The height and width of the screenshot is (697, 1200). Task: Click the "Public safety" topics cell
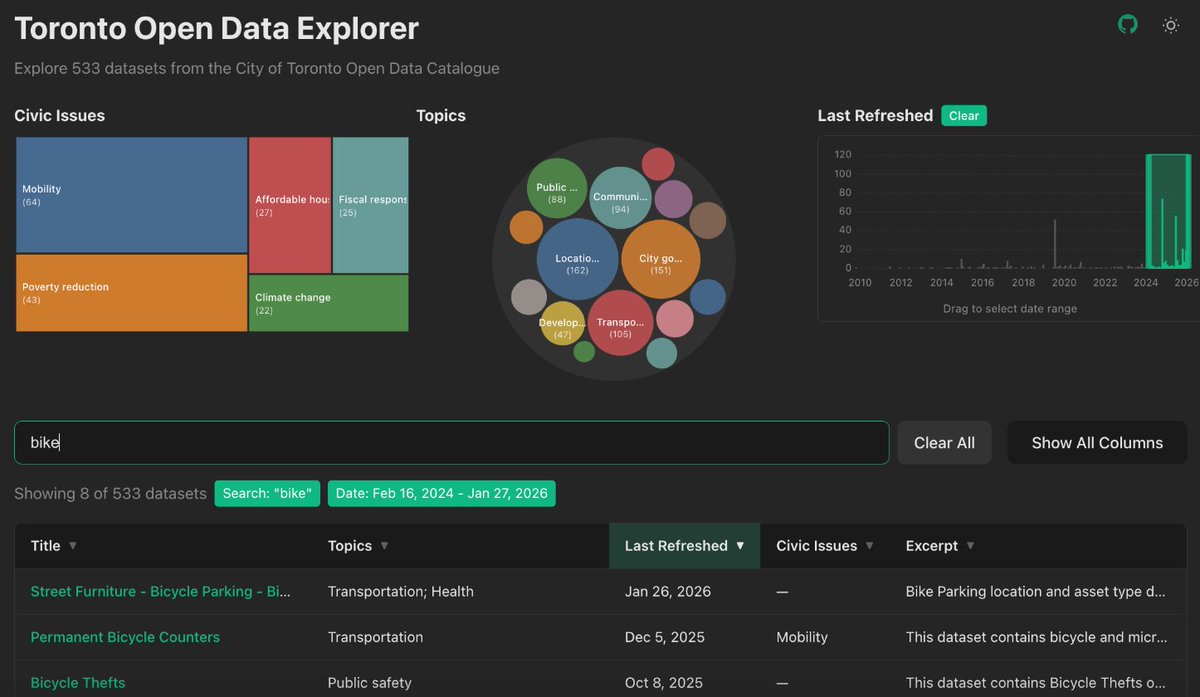pyautogui.click(x=370, y=683)
